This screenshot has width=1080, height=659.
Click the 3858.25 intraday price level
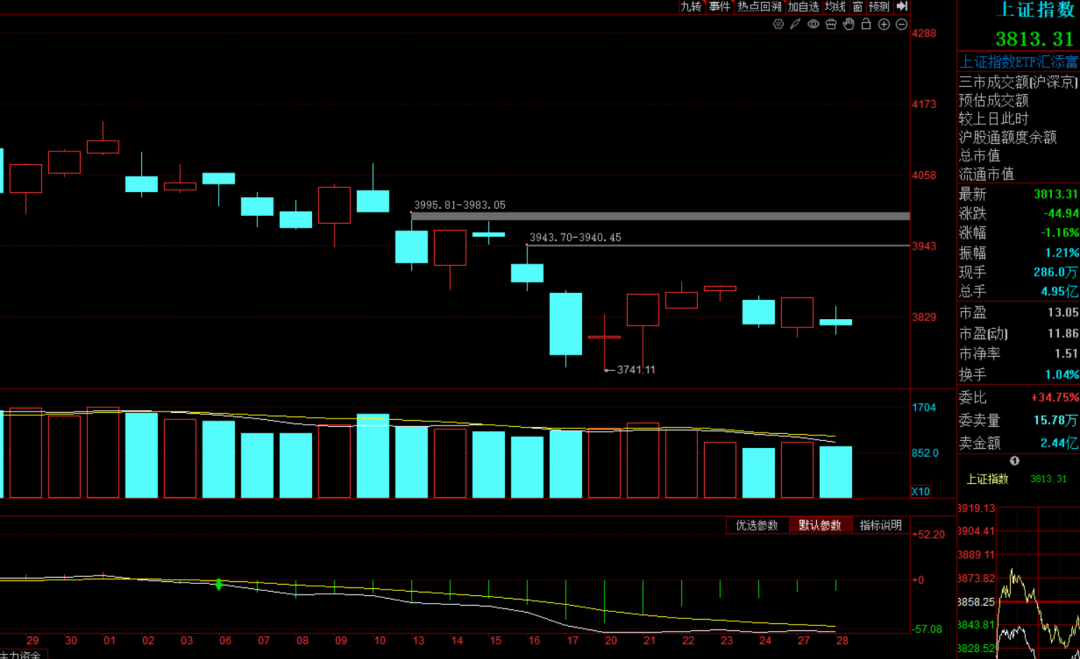pyautogui.click(x=976, y=602)
